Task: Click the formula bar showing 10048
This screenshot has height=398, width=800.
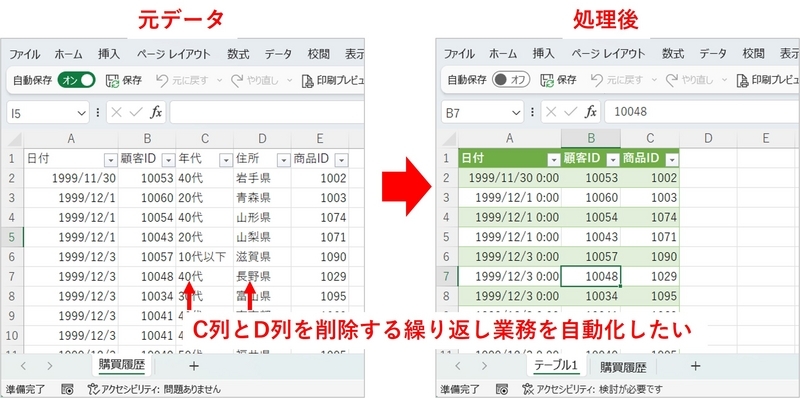Action: click(702, 112)
